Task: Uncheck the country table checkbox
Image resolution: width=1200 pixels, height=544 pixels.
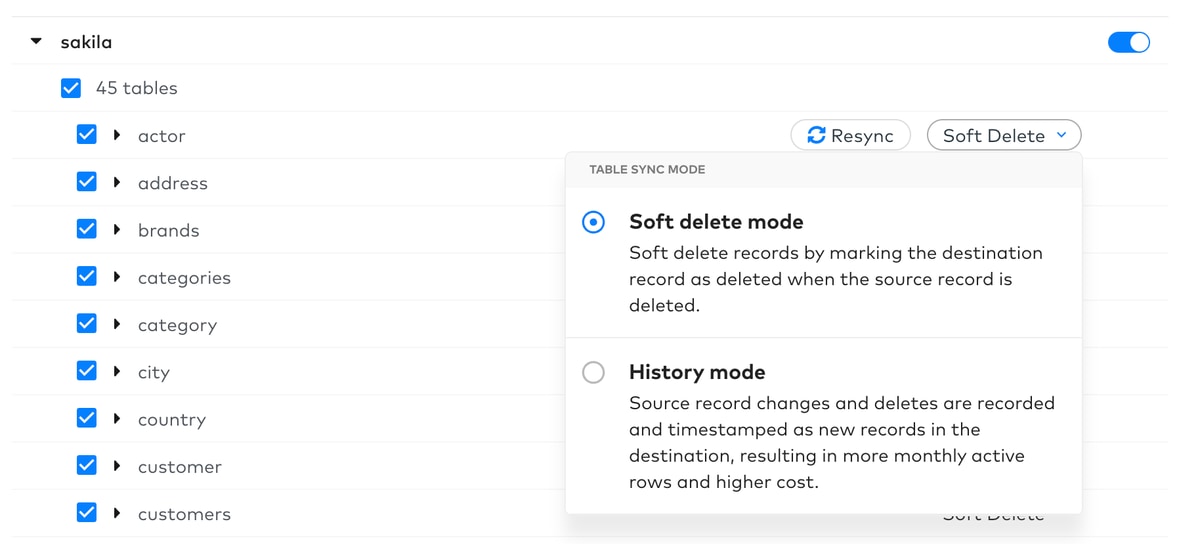Action: pos(87,418)
